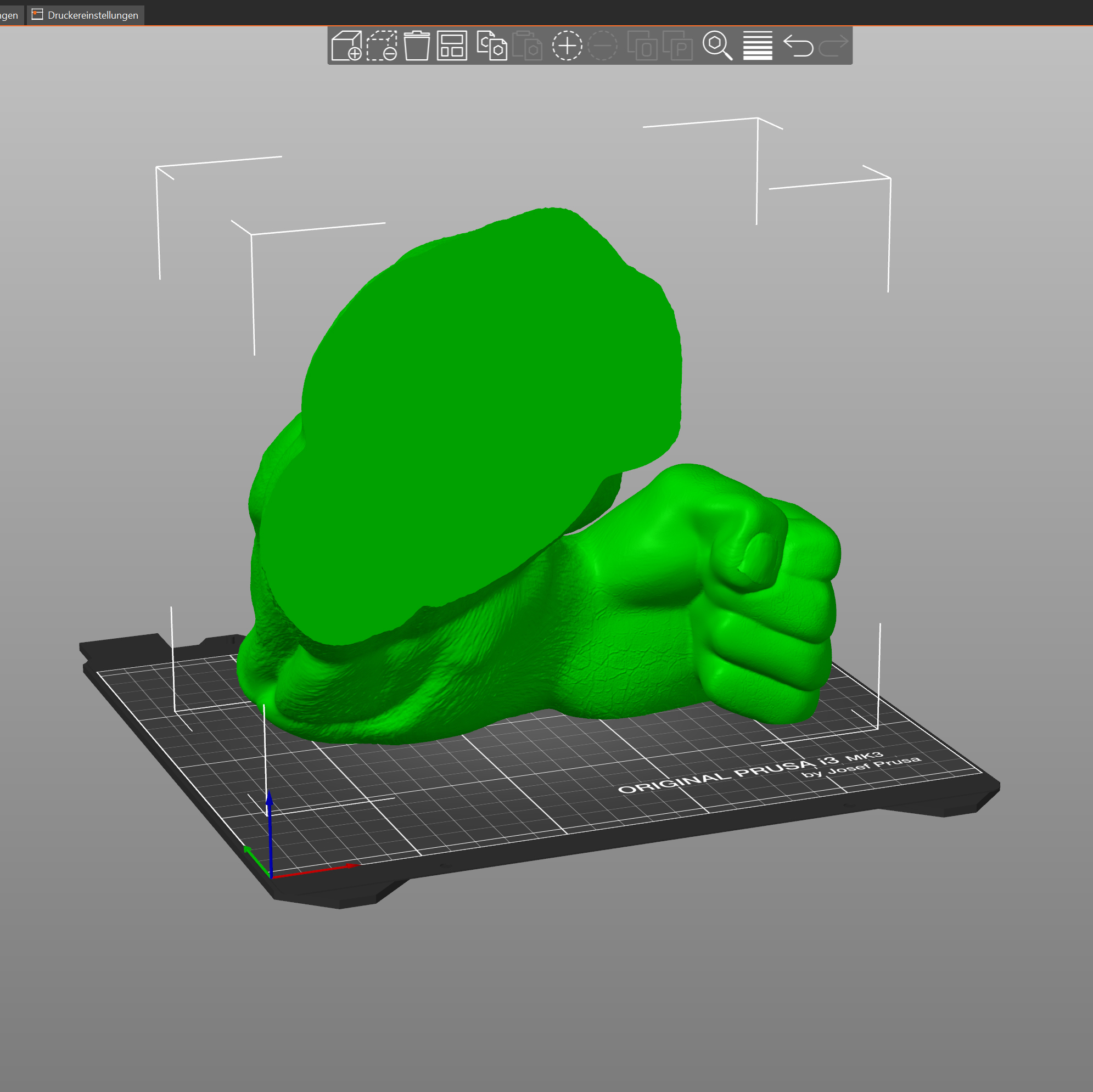The width and height of the screenshot is (1093, 1092).
Task: Click the greyed Paste clipboard icon
Action: (x=527, y=45)
